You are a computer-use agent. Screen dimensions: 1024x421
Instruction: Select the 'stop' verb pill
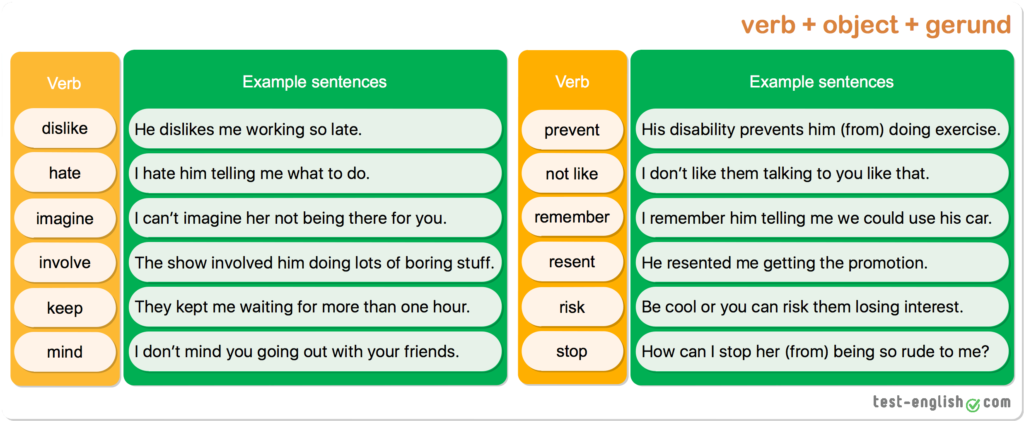click(572, 352)
